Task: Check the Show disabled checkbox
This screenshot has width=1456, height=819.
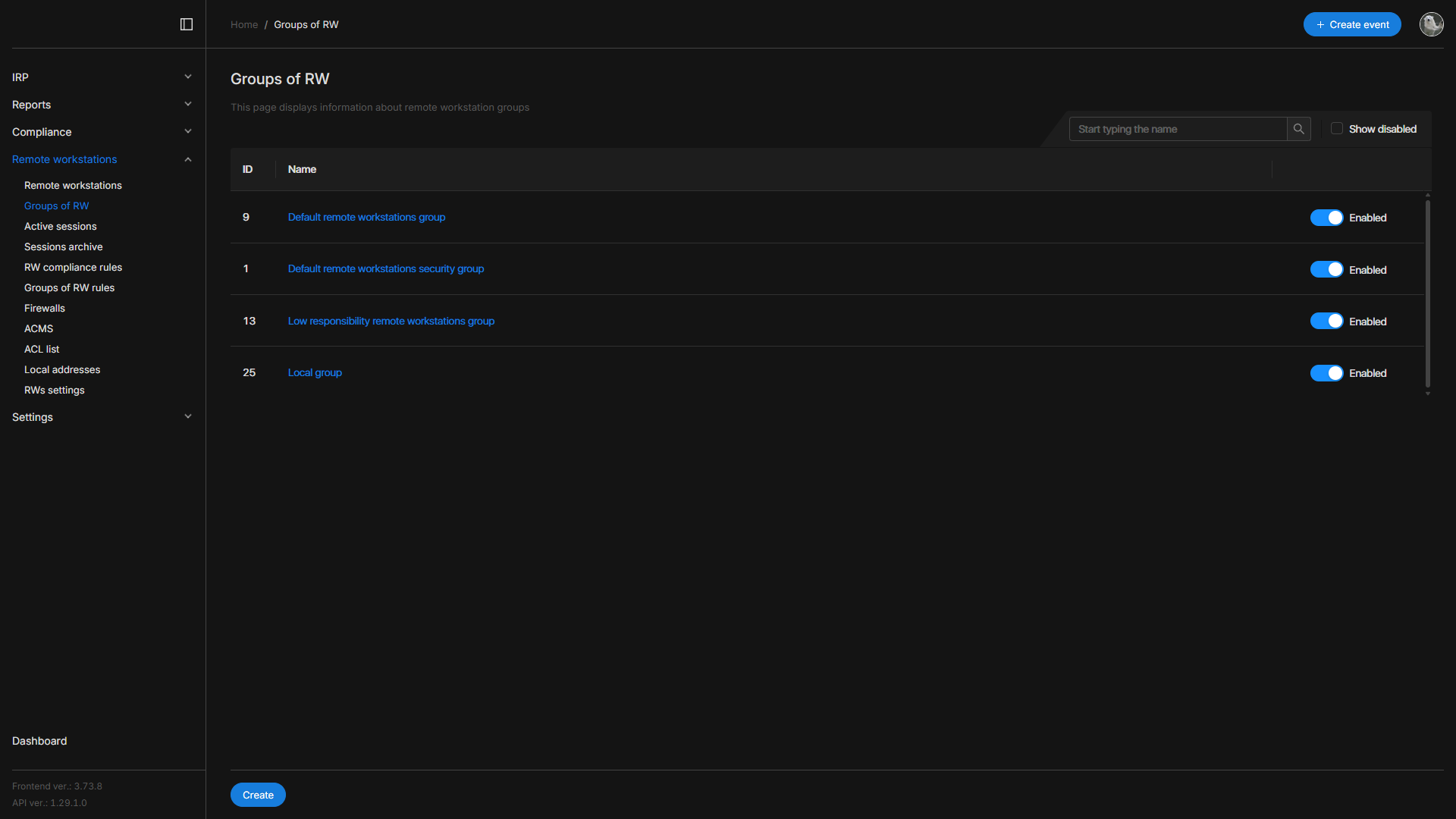Action: [x=1337, y=129]
